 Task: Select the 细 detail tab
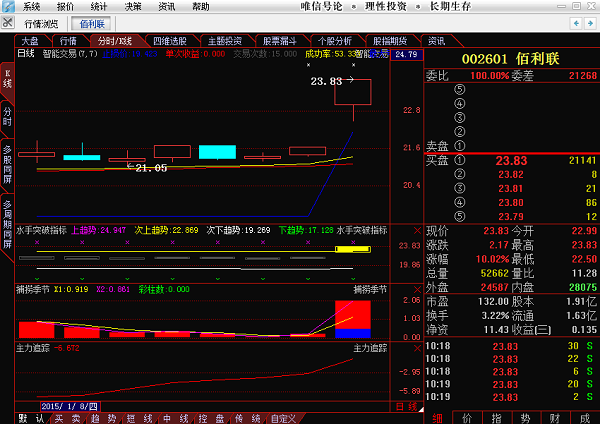tap(437, 418)
